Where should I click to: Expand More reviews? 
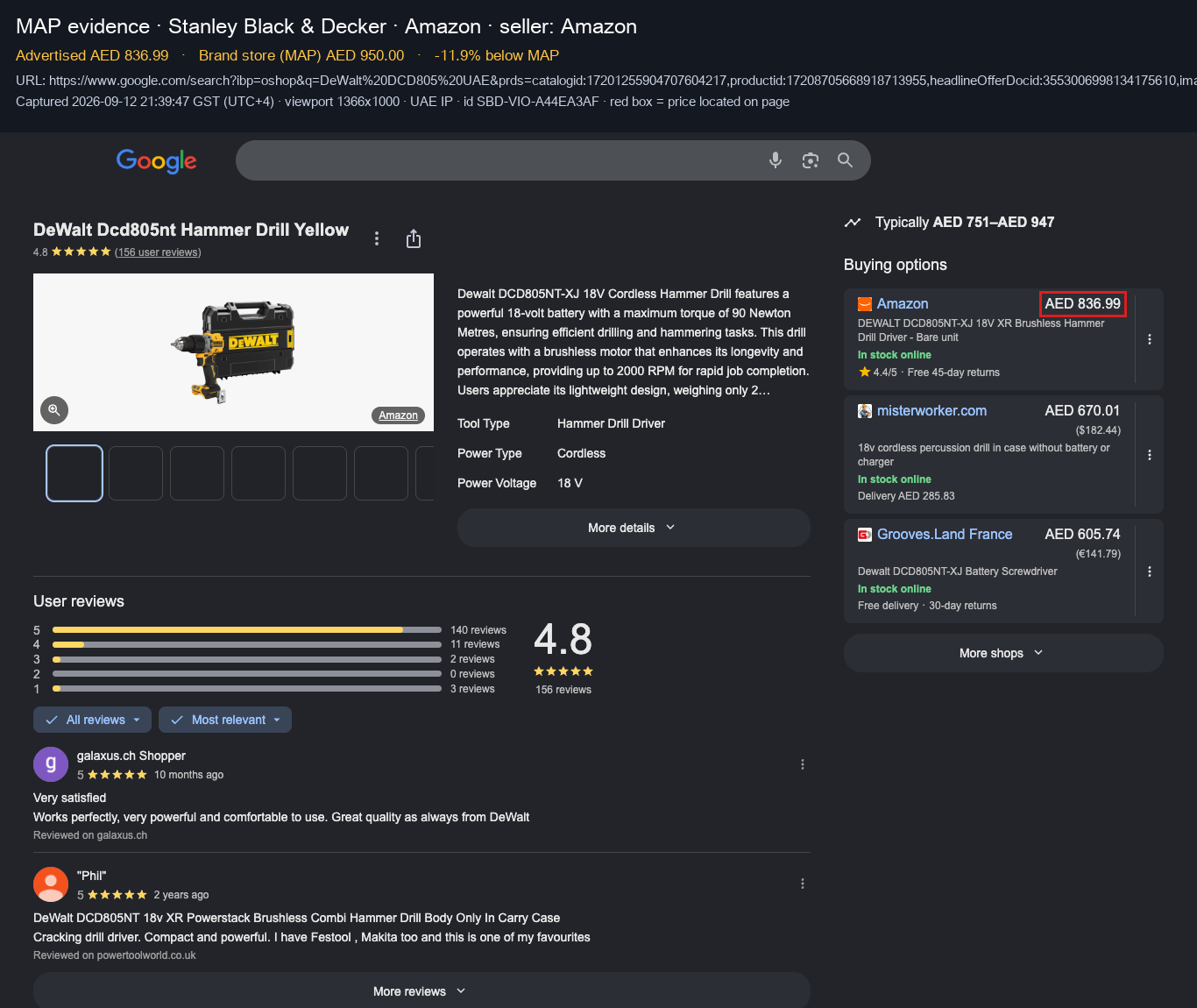421,991
